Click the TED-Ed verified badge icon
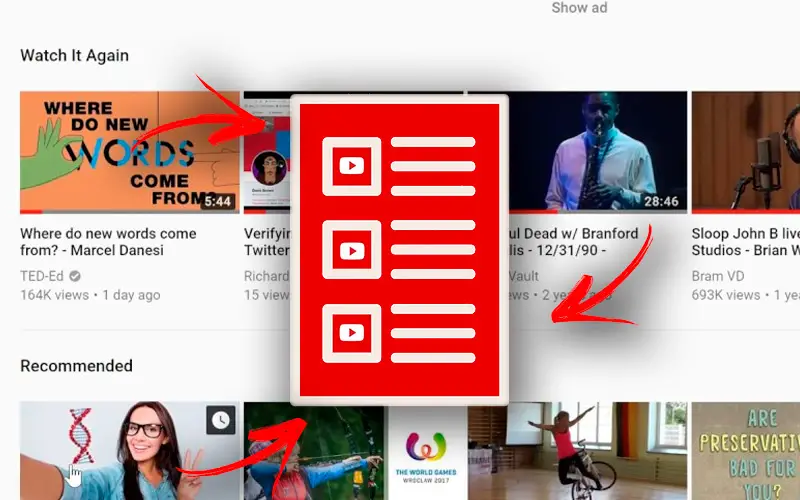The width and height of the screenshot is (800, 500). click(x=75, y=276)
